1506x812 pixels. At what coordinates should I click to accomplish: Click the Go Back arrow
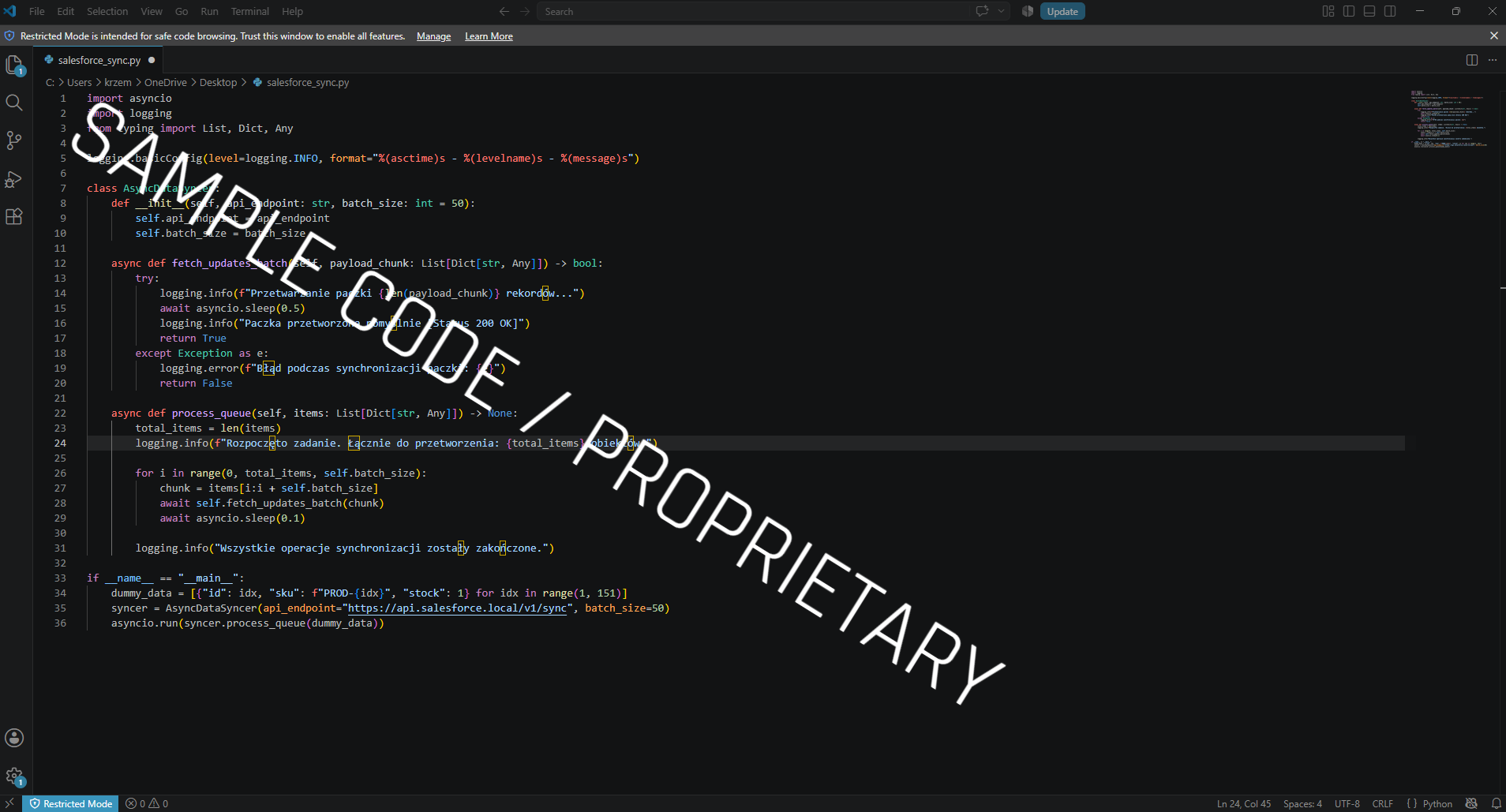[504, 11]
